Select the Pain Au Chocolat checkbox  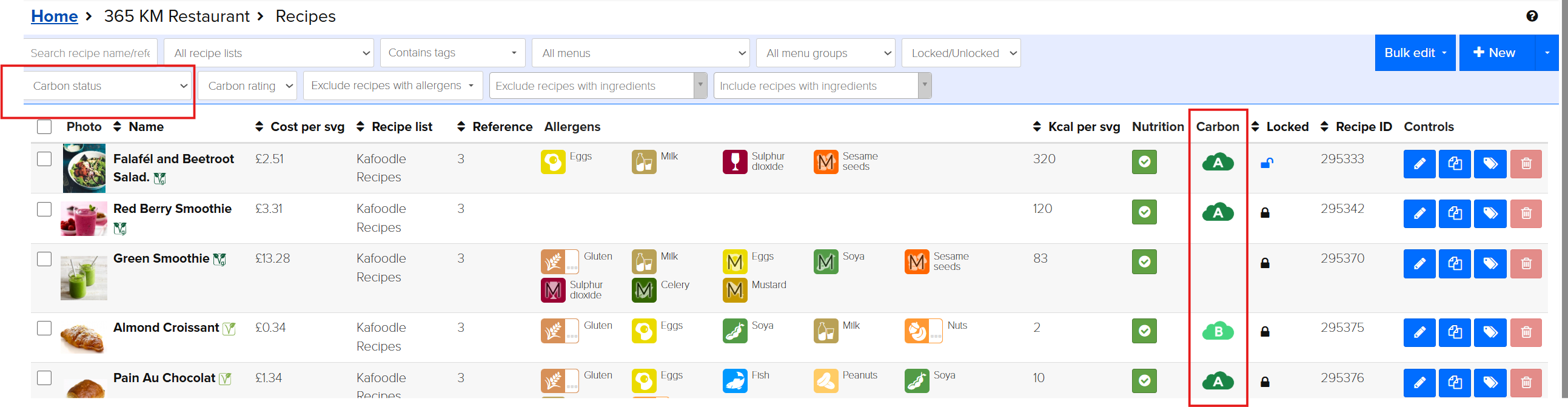(x=44, y=378)
